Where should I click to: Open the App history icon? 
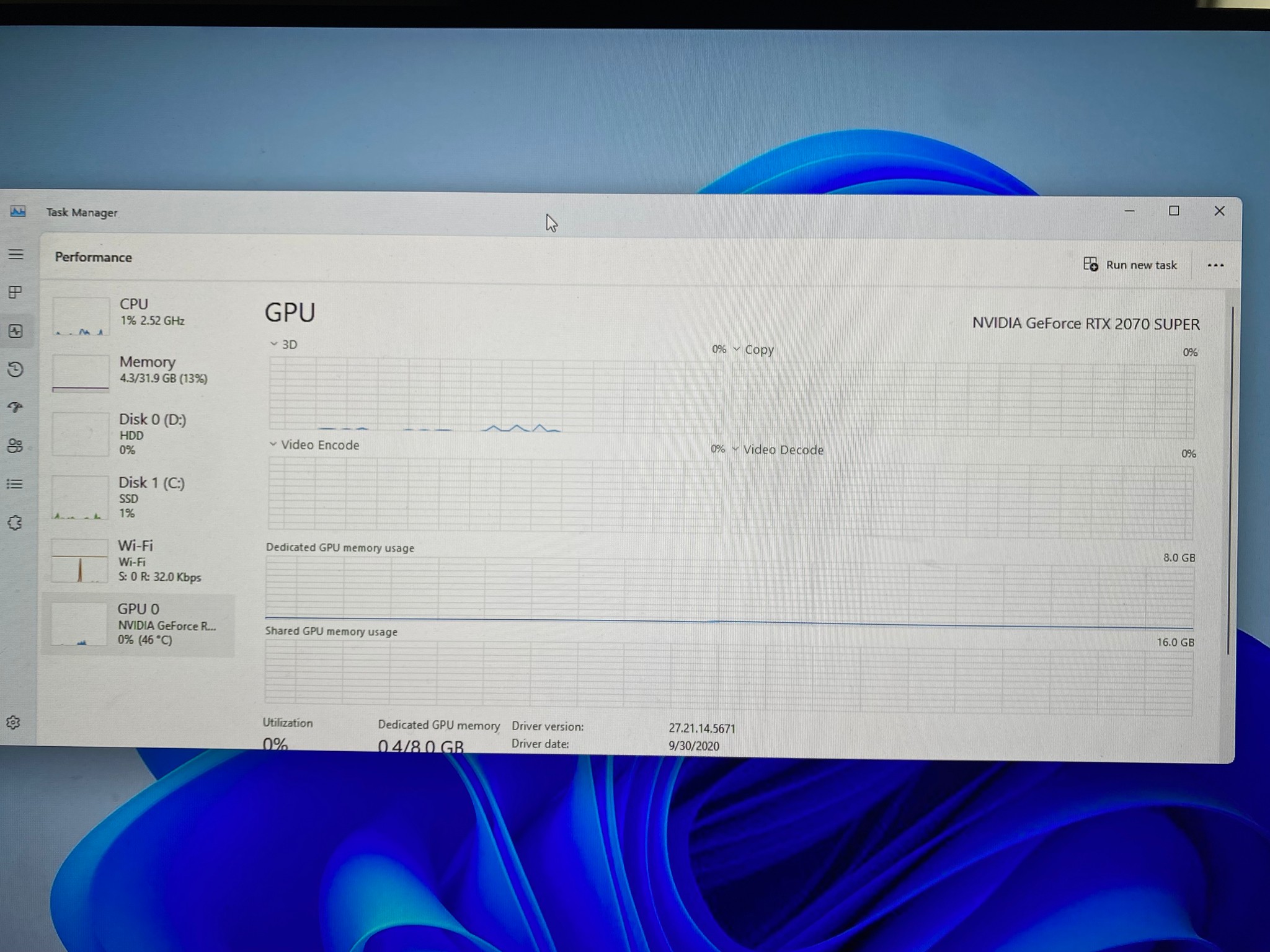(16, 369)
